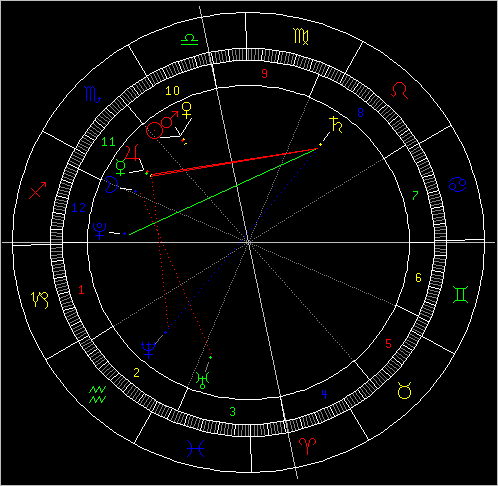
Task: Select the red Sun circle symbol
Action: tap(154, 130)
